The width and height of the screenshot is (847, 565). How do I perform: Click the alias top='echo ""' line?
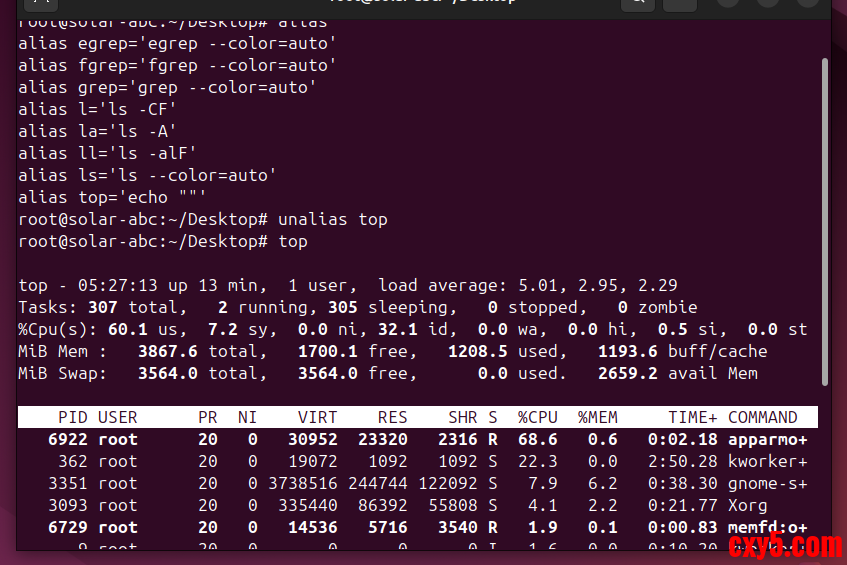pos(112,198)
